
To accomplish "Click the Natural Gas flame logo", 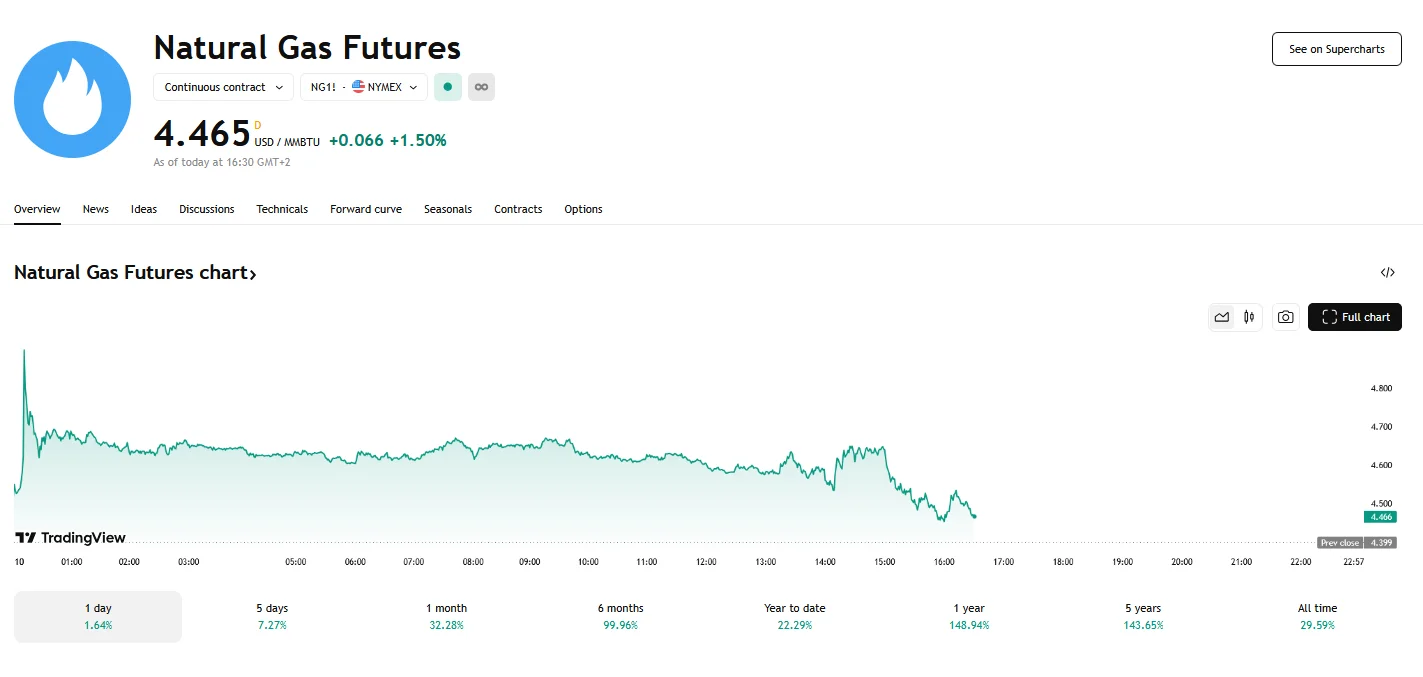I will (x=71, y=99).
